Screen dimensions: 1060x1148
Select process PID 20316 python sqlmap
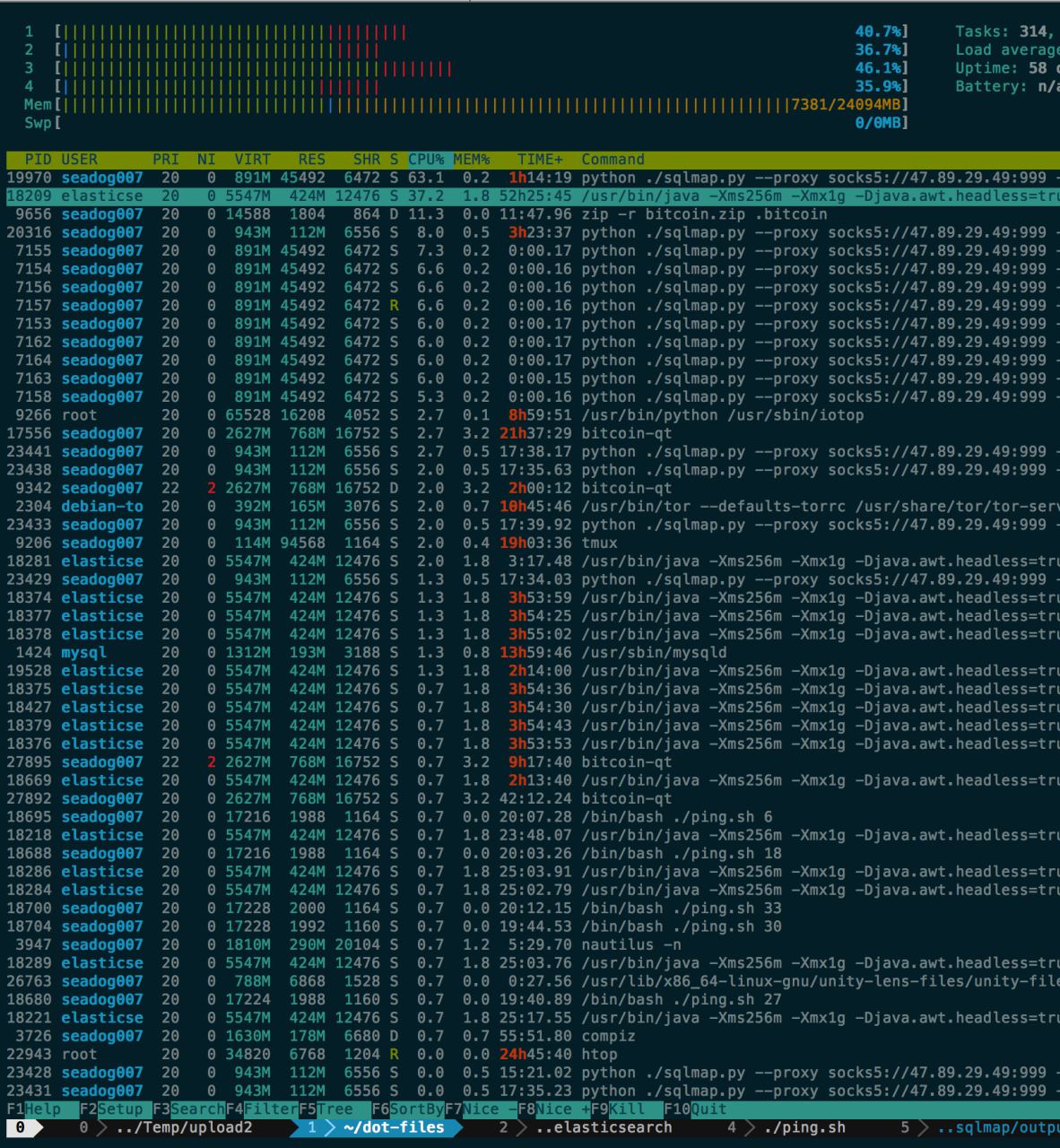(x=533, y=232)
